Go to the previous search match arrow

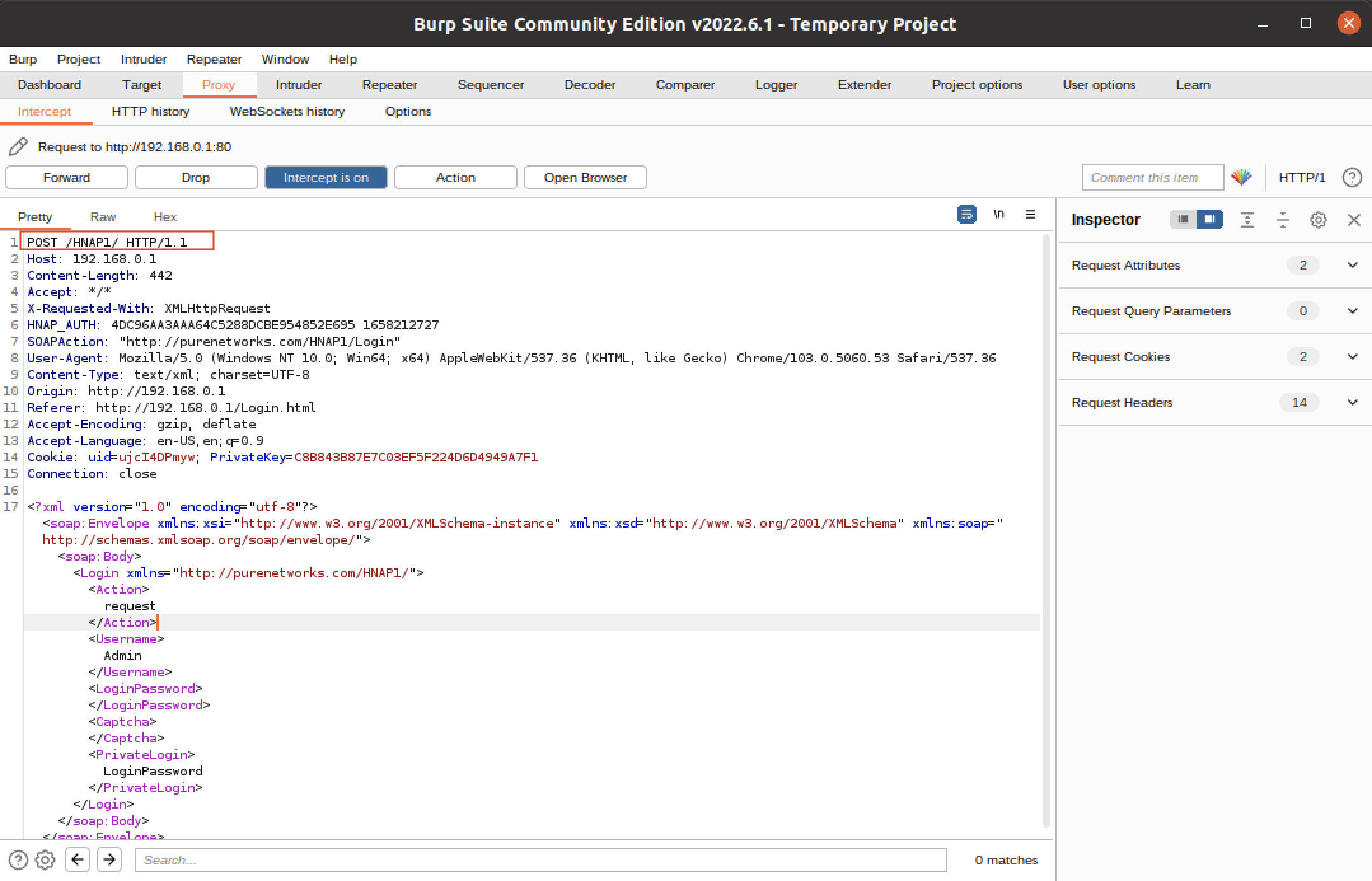[x=78, y=859]
